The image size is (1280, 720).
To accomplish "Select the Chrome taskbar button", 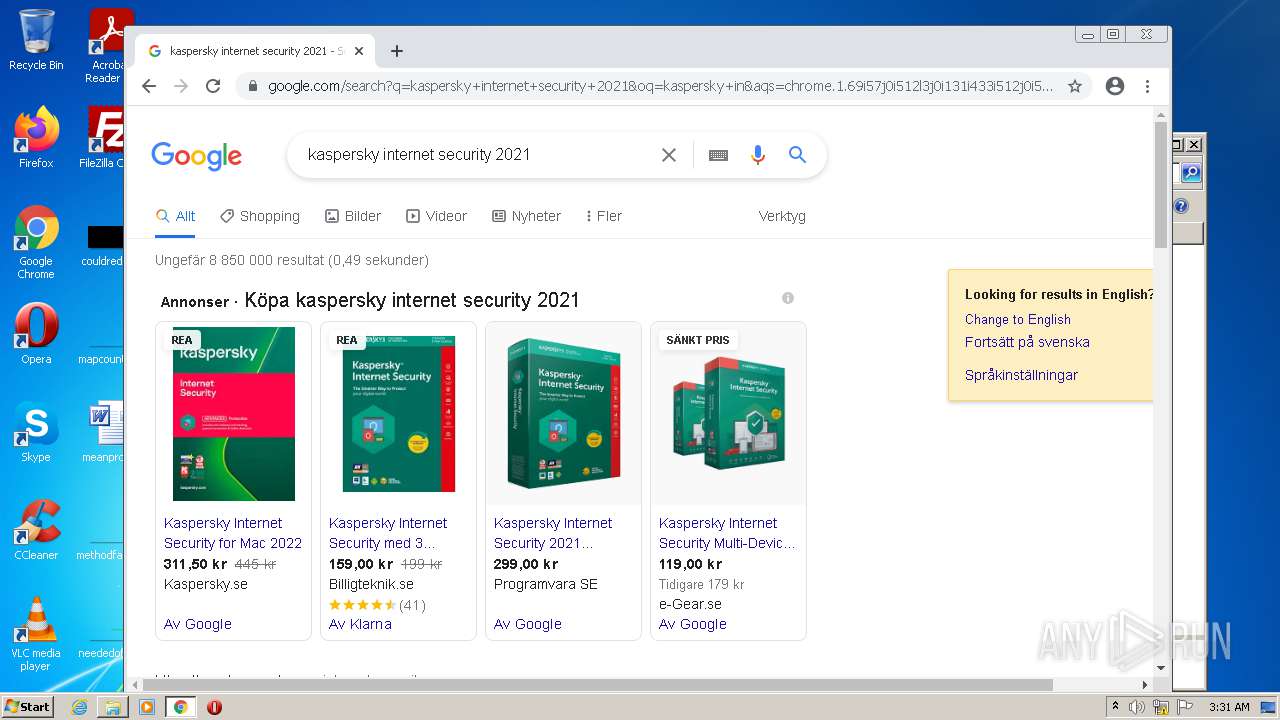I will (x=181, y=707).
